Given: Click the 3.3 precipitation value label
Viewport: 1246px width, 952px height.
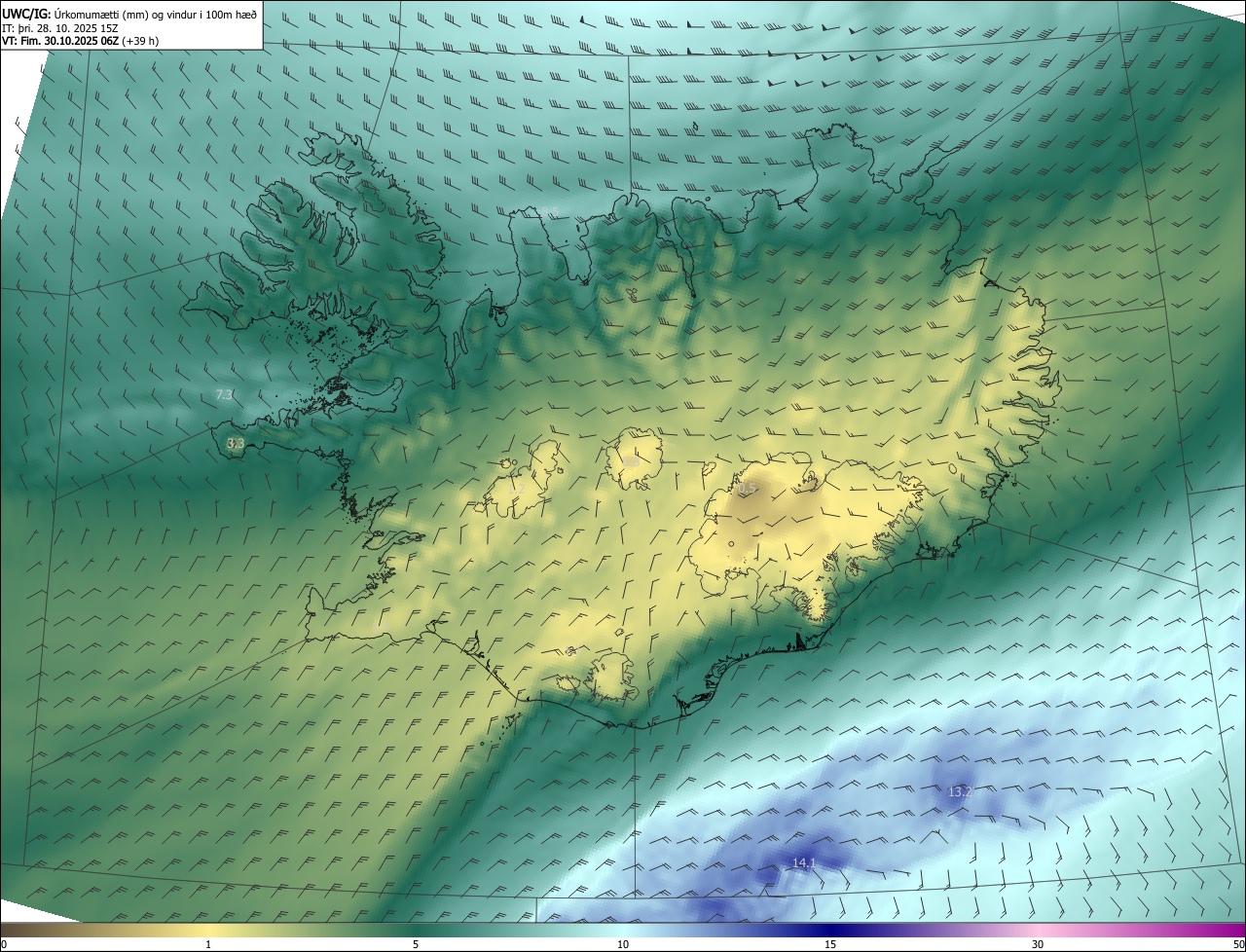Looking at the screenshot, I should pyautogui.click(x=235, y=443).
